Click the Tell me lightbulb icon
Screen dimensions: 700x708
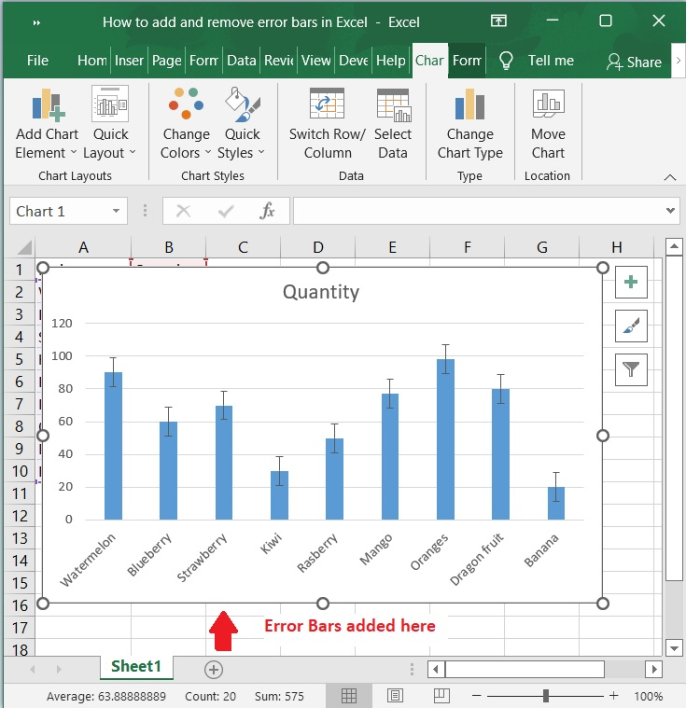click(506, 61)
